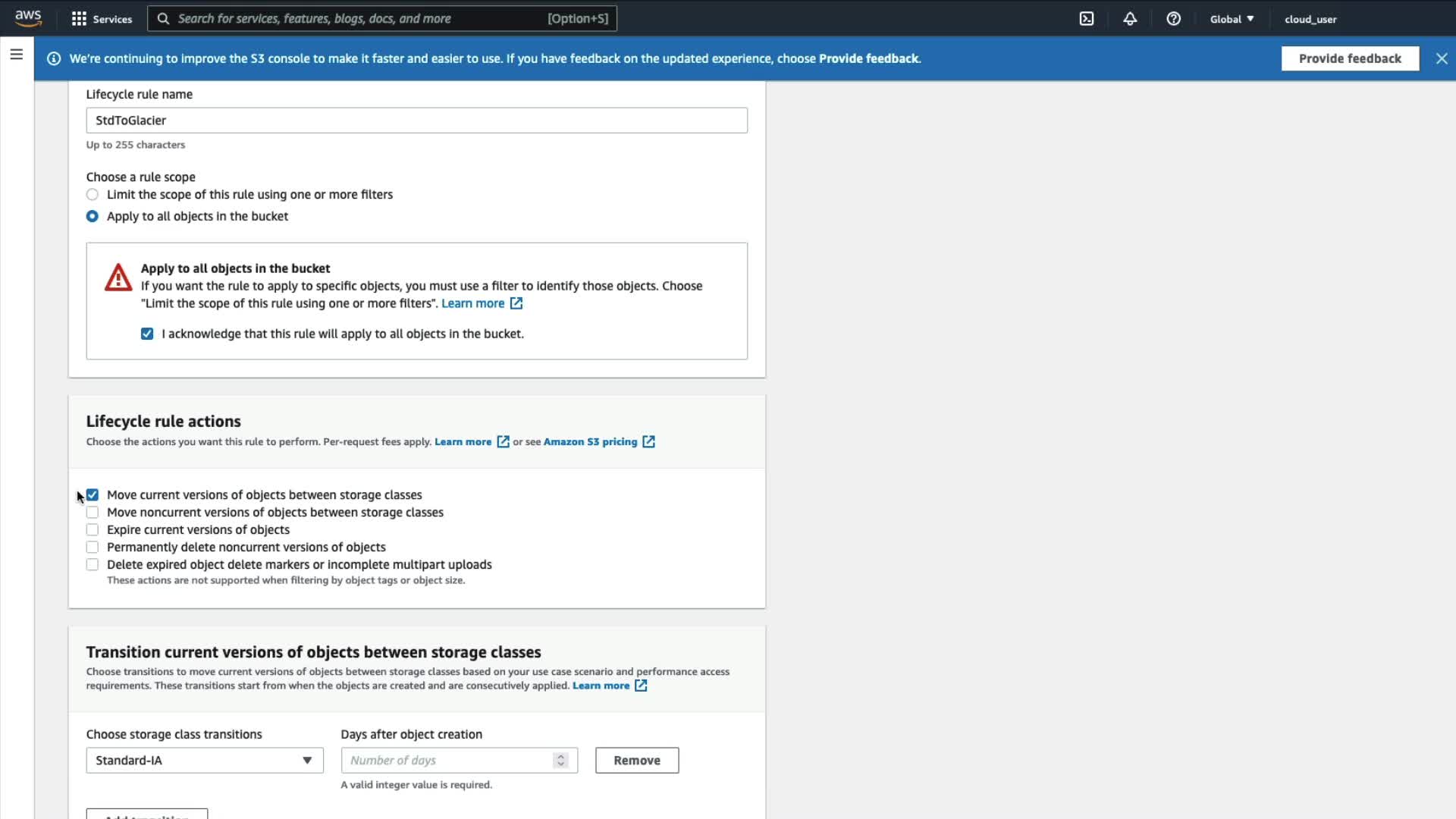The height and width of the screenshot is (819, 1456).
Task: Expand the hamburger side navigation menu
Action: [17, 55]
